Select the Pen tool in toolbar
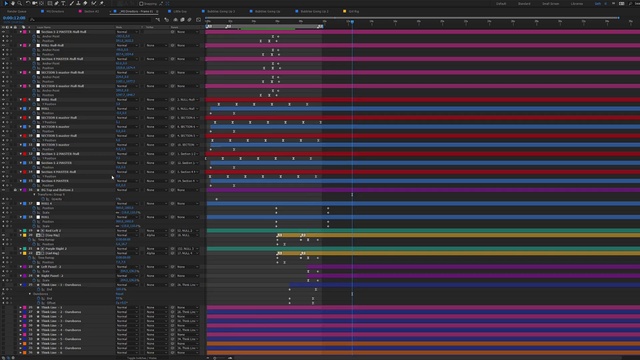 point(56,3)
